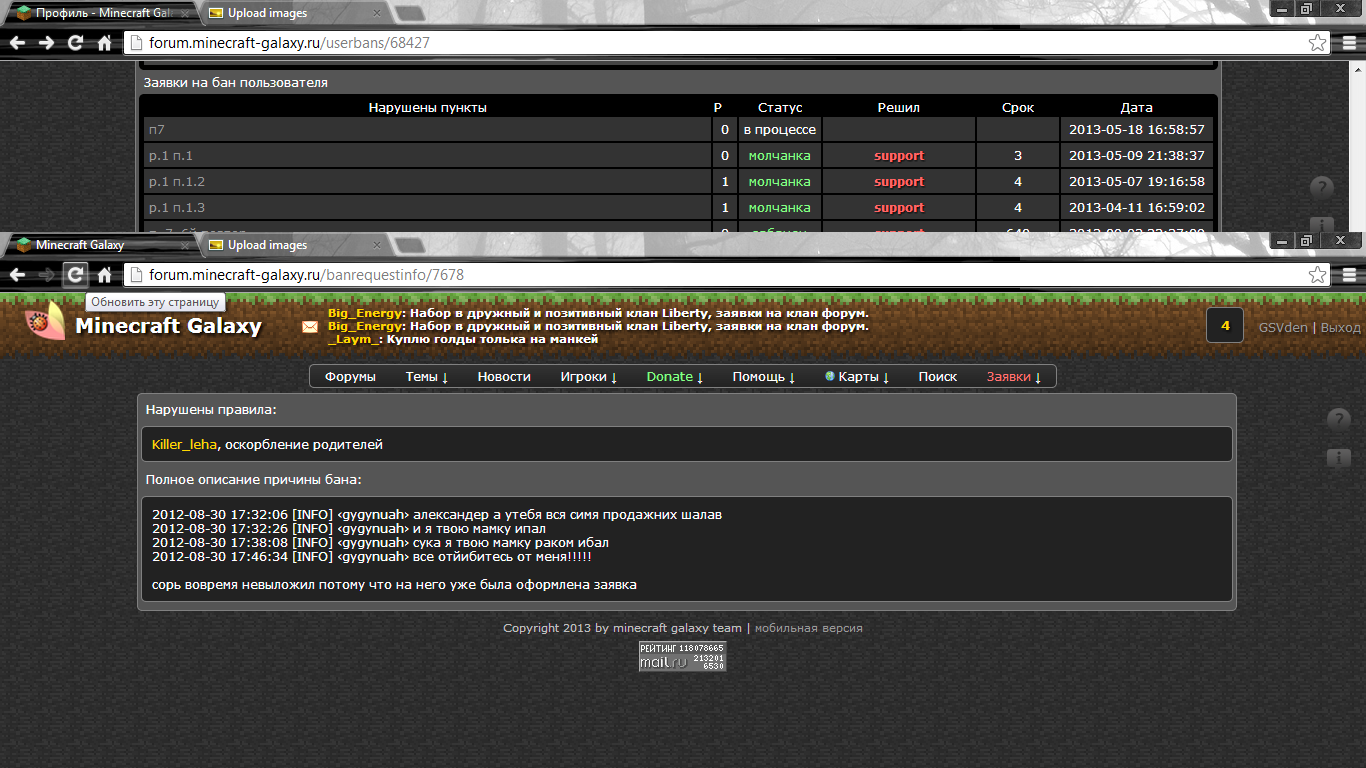Screen dimensions: 1366x768
Task: Click the mail.ru rating counter badge
Action: coord(683,656)
